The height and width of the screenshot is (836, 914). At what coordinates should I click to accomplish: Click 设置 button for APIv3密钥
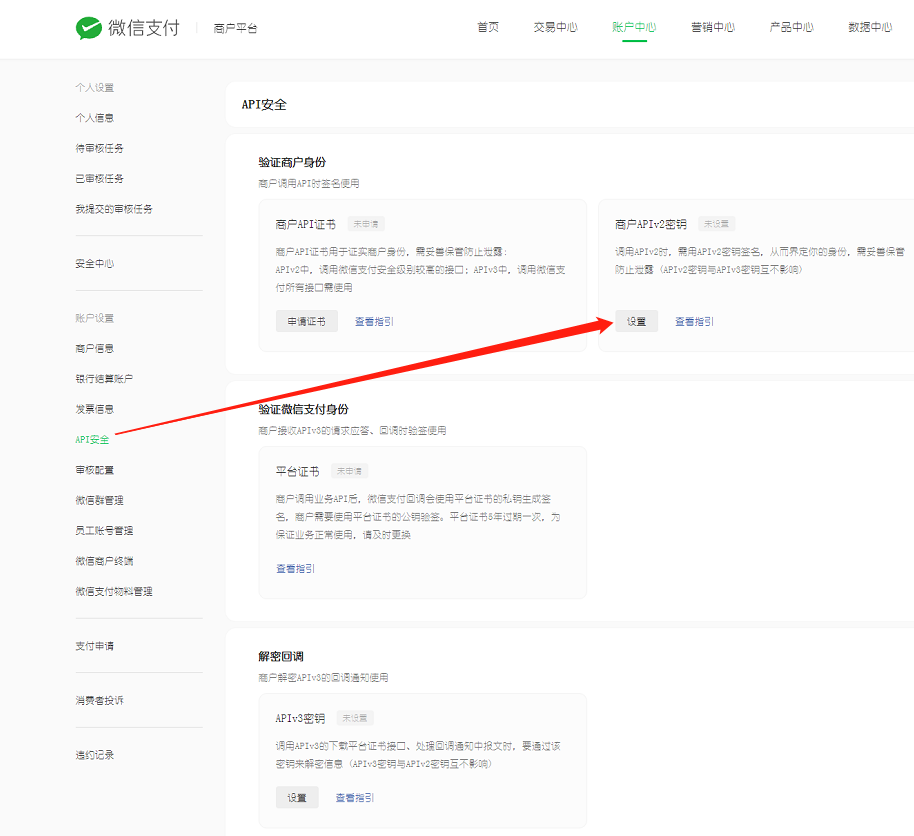[x=297, y=798]
